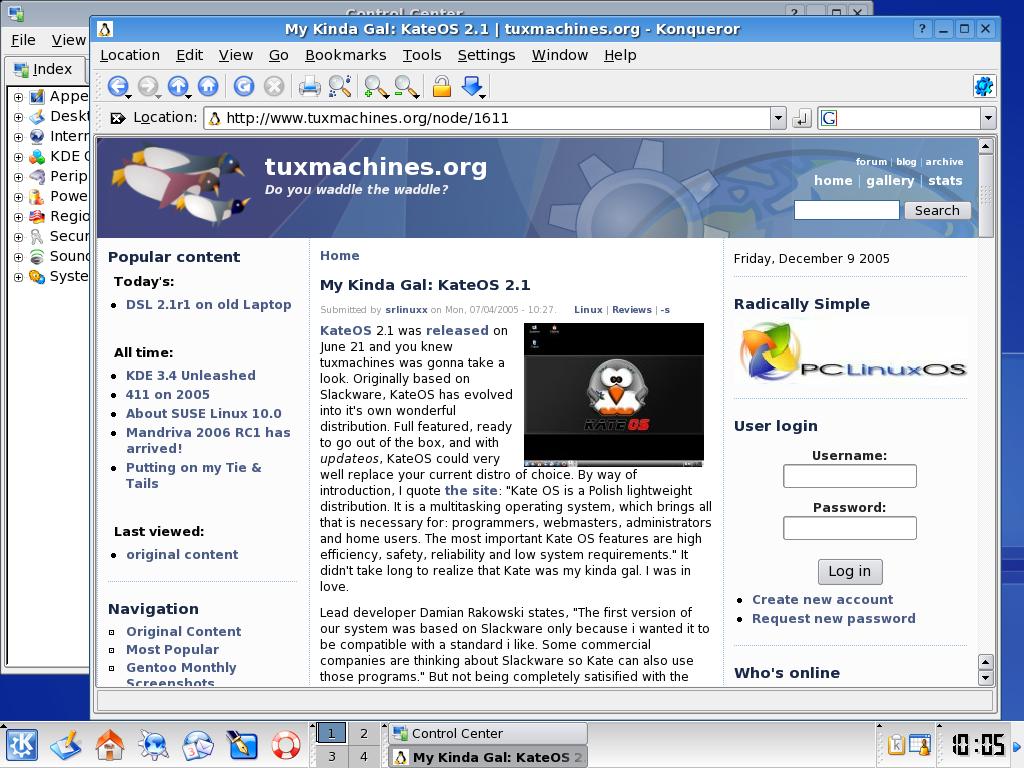Image resolution: width=1024 pixels, height=768 pixels.
Task: Expand Appearance tree node in Control Center
Action: coord(18,97)
